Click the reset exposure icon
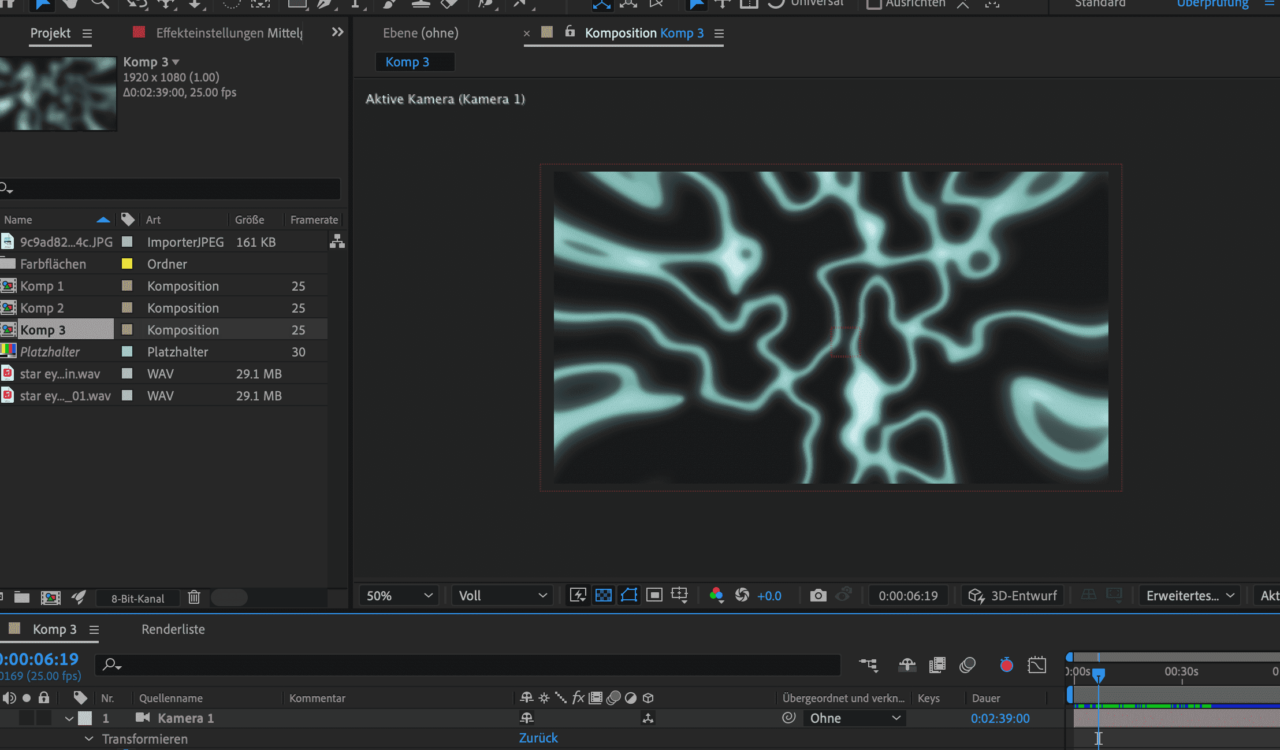The image size is (1280, 750). 742,595
